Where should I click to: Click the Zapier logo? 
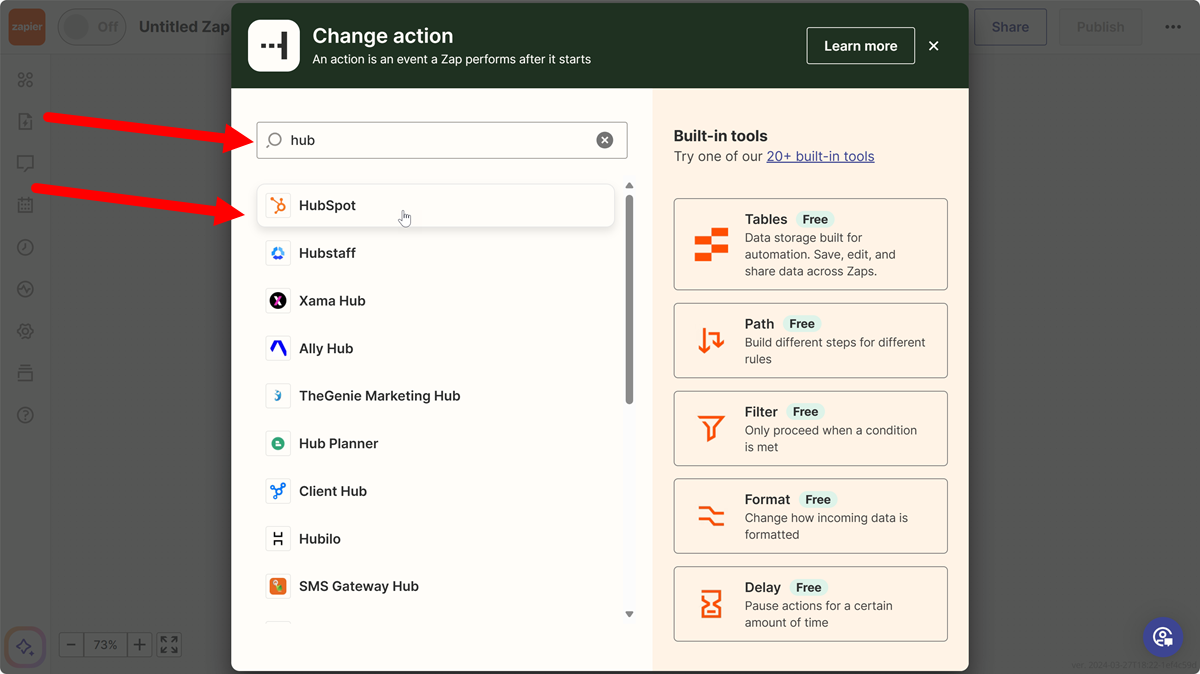tap(26, 27)
